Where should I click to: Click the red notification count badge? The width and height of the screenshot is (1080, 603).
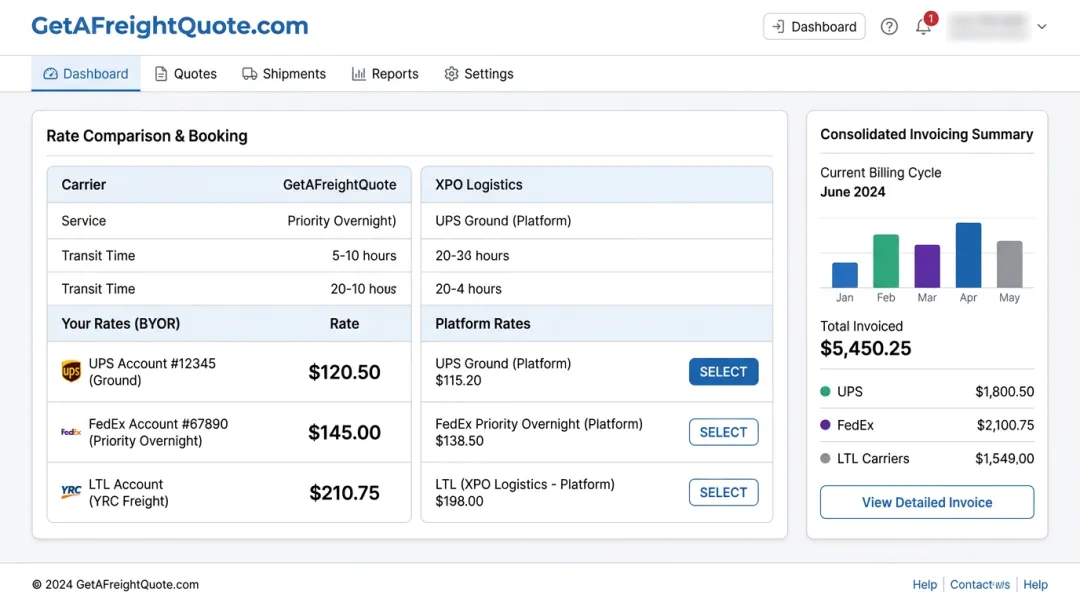tap(931, 19)
